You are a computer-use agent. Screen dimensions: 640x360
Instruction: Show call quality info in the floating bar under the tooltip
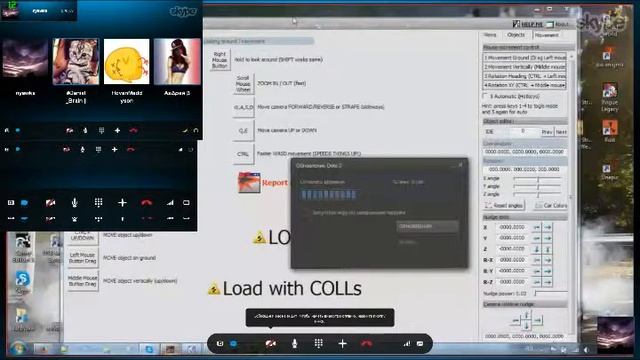click(406, 344)
